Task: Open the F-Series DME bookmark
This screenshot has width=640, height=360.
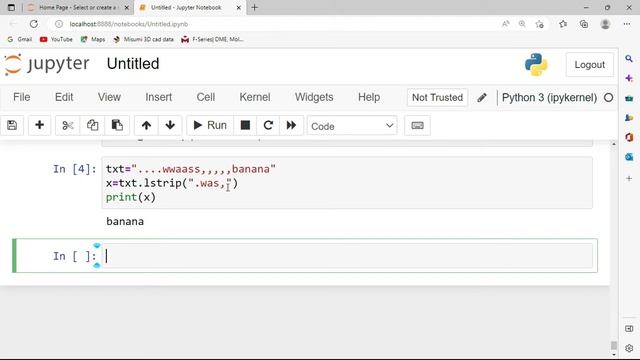Action: point(213,39)
